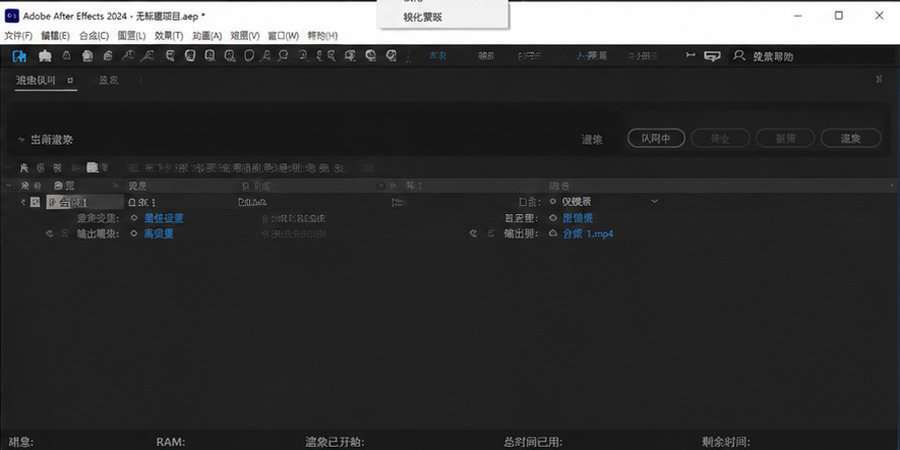Select the 渲染队列 tab
The height and width of the screenshot is (450, 900).
click(x=36, y=80)
